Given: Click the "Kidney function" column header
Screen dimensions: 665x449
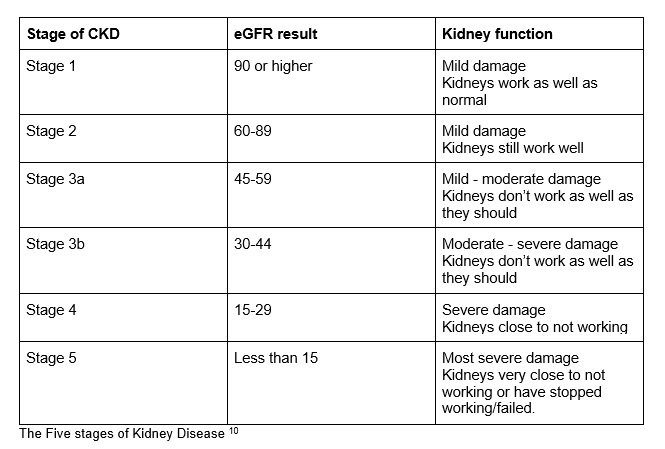Looking at the screenshot, I should (497, 34).
